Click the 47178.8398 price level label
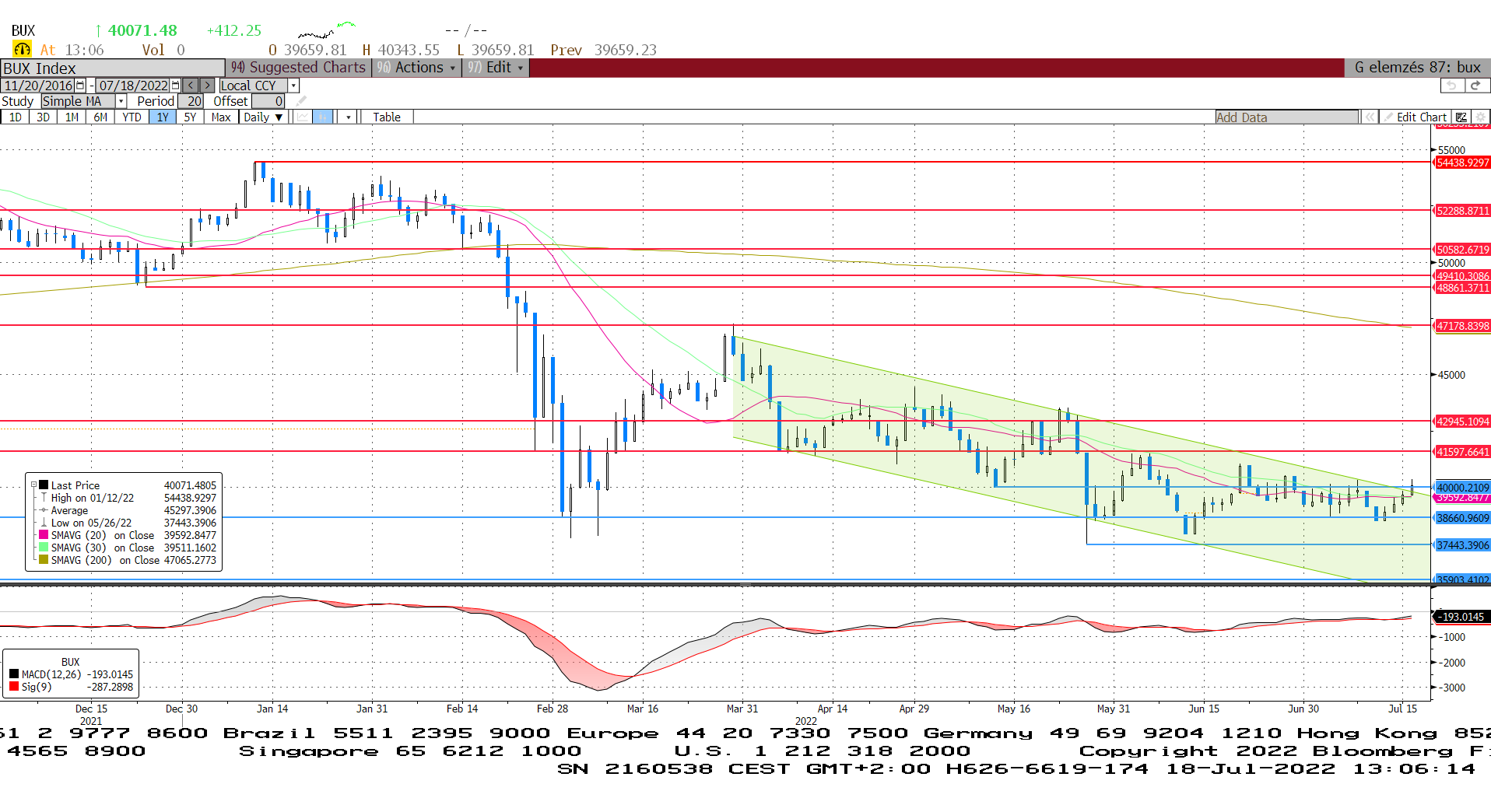This screenshot has height=812, width=1491. [1463, 326]
